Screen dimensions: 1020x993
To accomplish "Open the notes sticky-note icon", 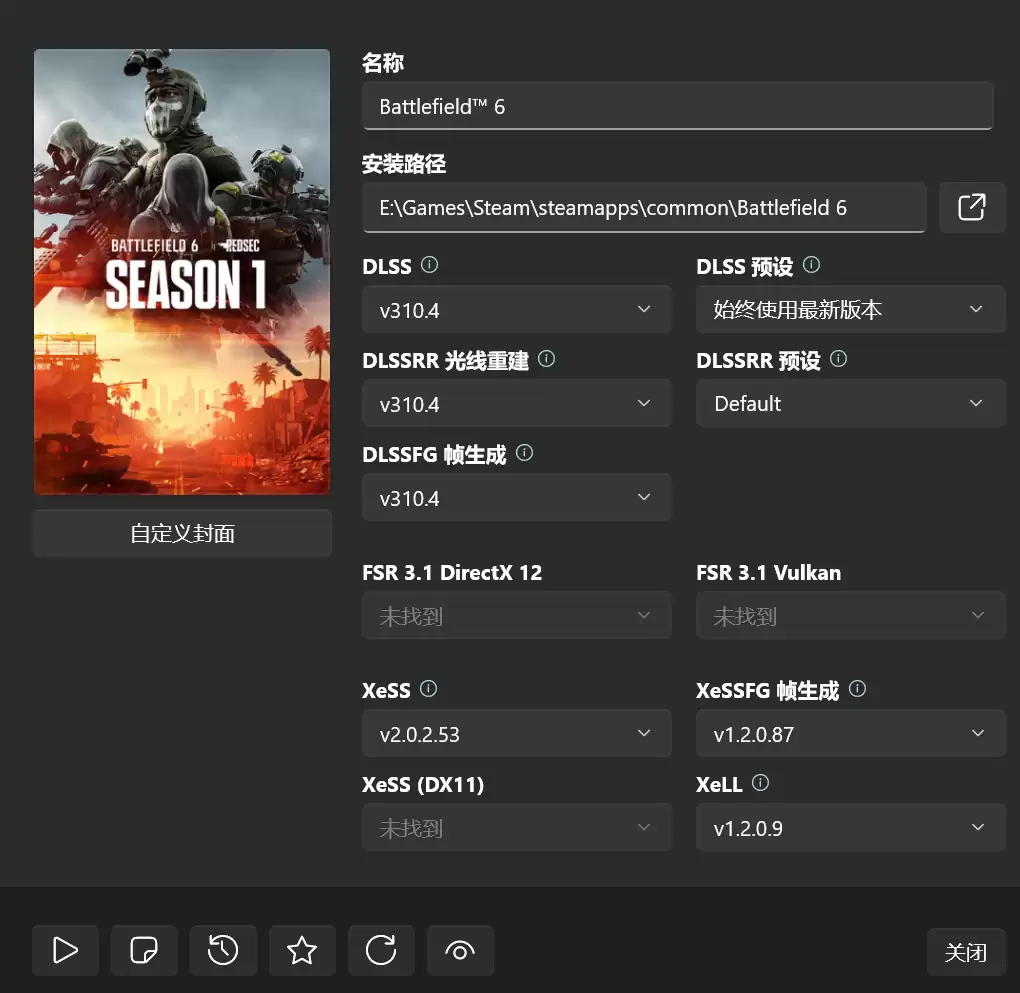I will 144,950.
